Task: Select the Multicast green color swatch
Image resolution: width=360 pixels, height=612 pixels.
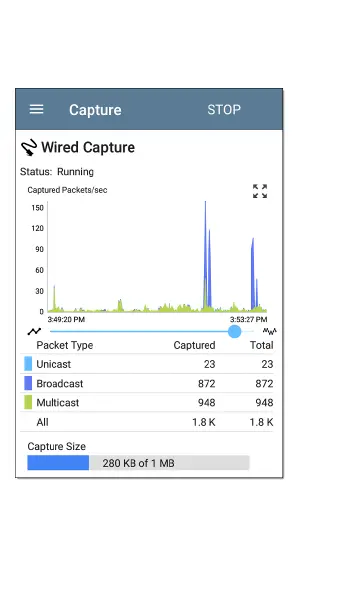Action: tap(28, 402)
